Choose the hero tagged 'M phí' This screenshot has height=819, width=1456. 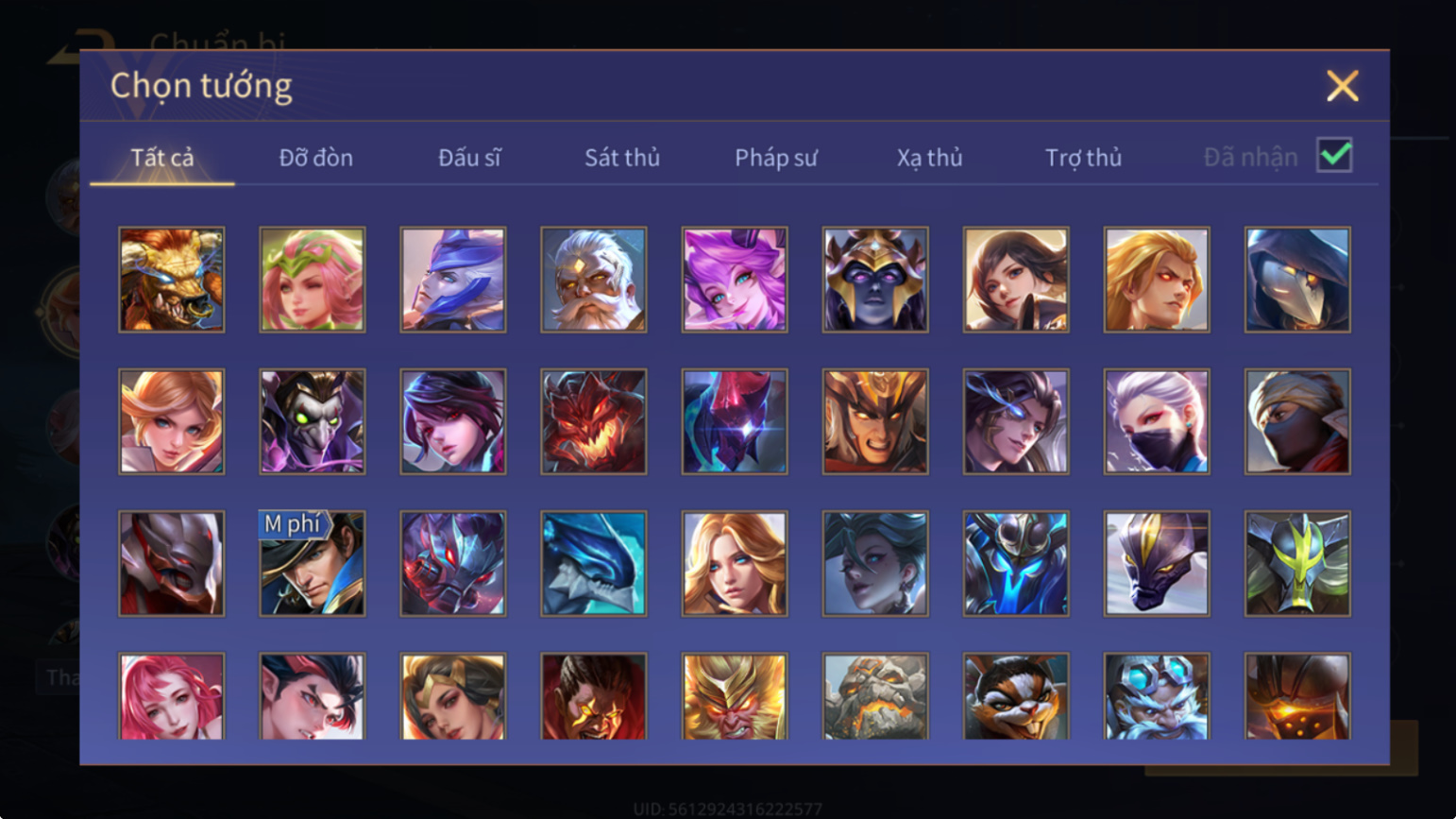pyautogui.click(x=313, y=564)
